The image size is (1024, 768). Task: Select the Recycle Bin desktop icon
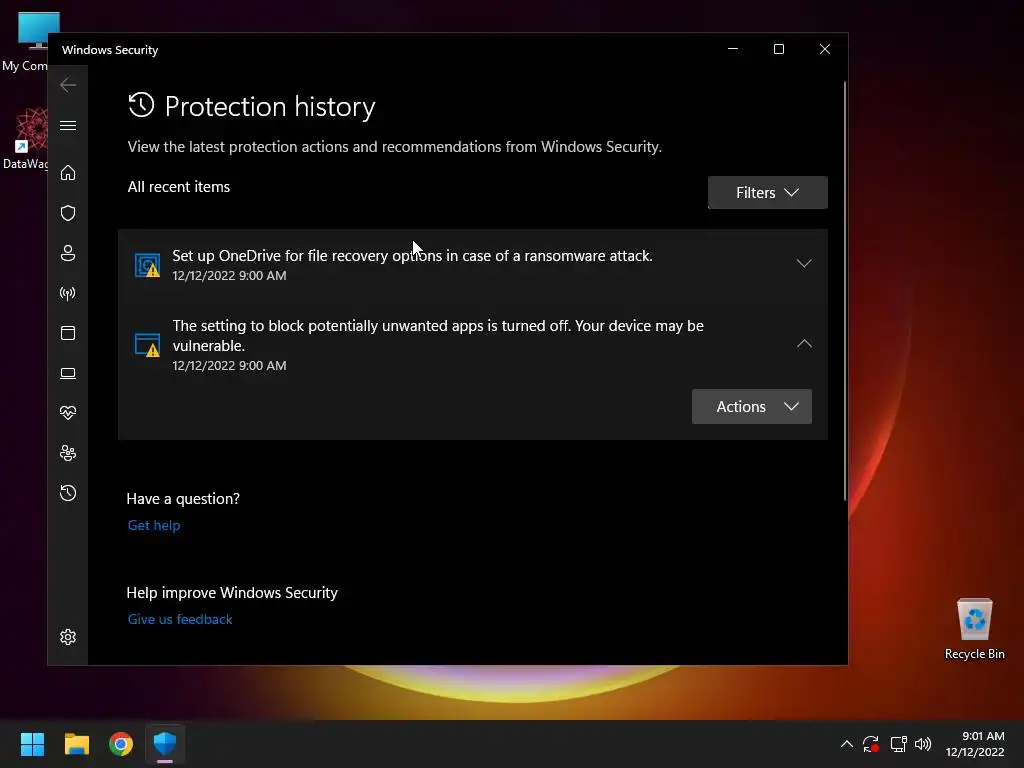point(974,629)
